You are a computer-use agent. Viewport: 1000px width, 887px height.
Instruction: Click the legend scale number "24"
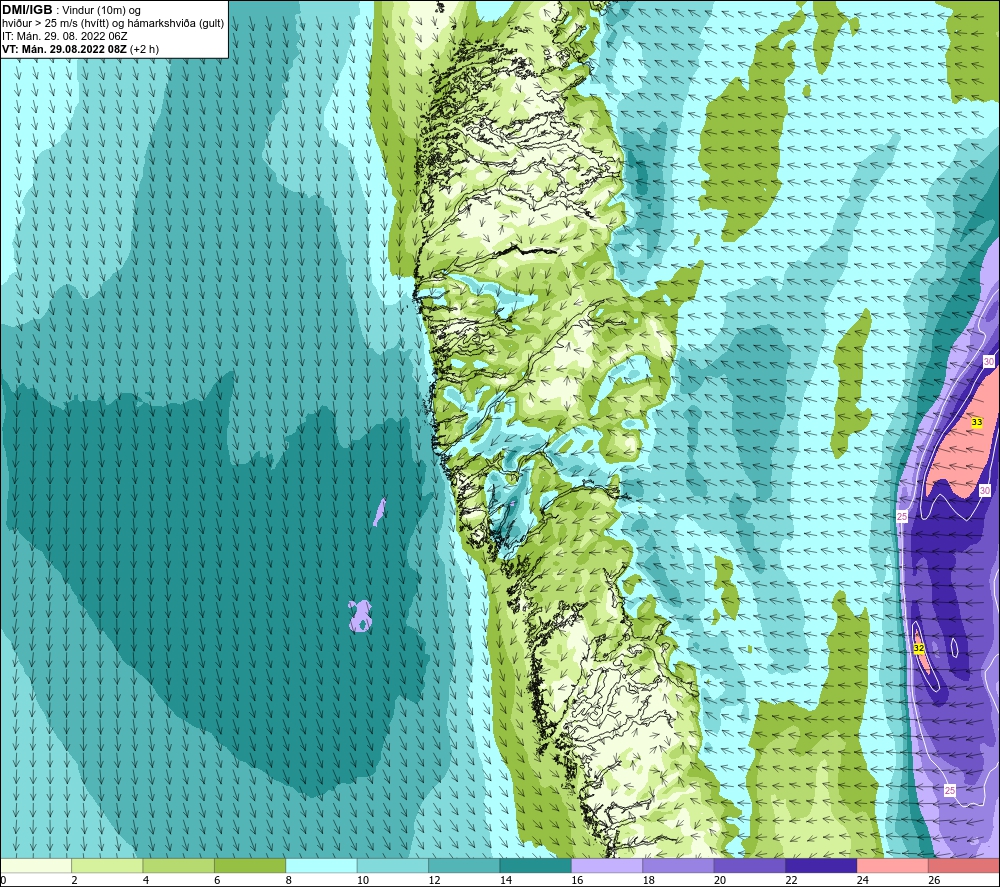tap(863, 881)
